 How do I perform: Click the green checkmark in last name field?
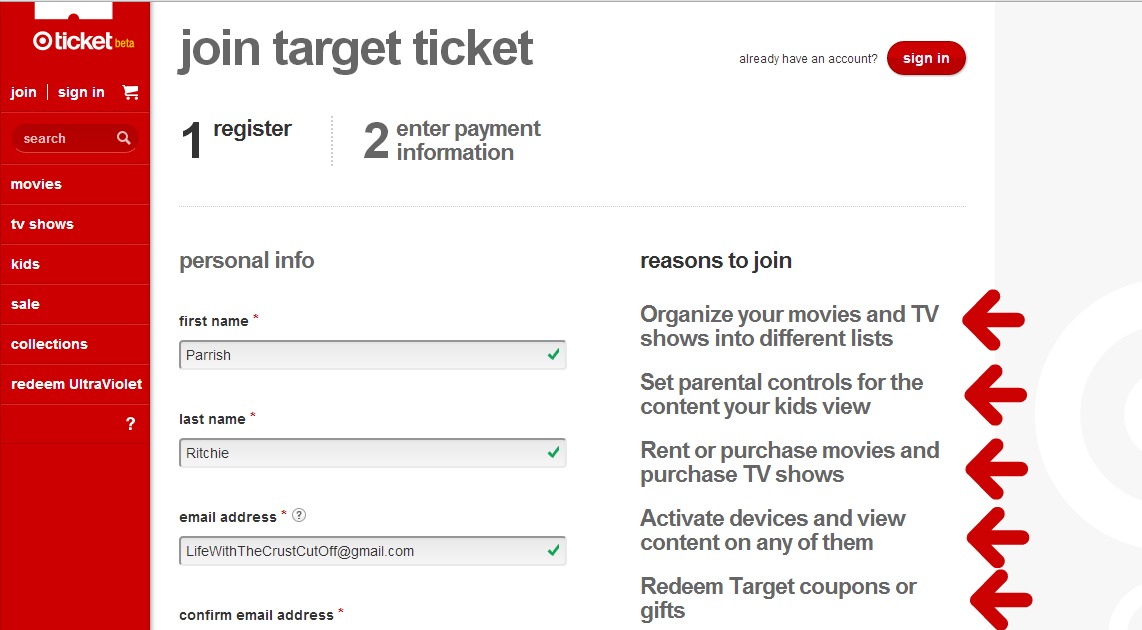(x=553, y=453)
